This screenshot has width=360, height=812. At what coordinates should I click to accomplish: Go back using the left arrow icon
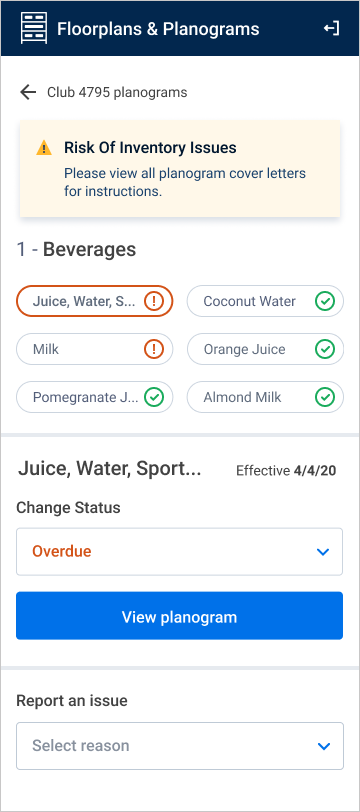(x=28, y=92)
